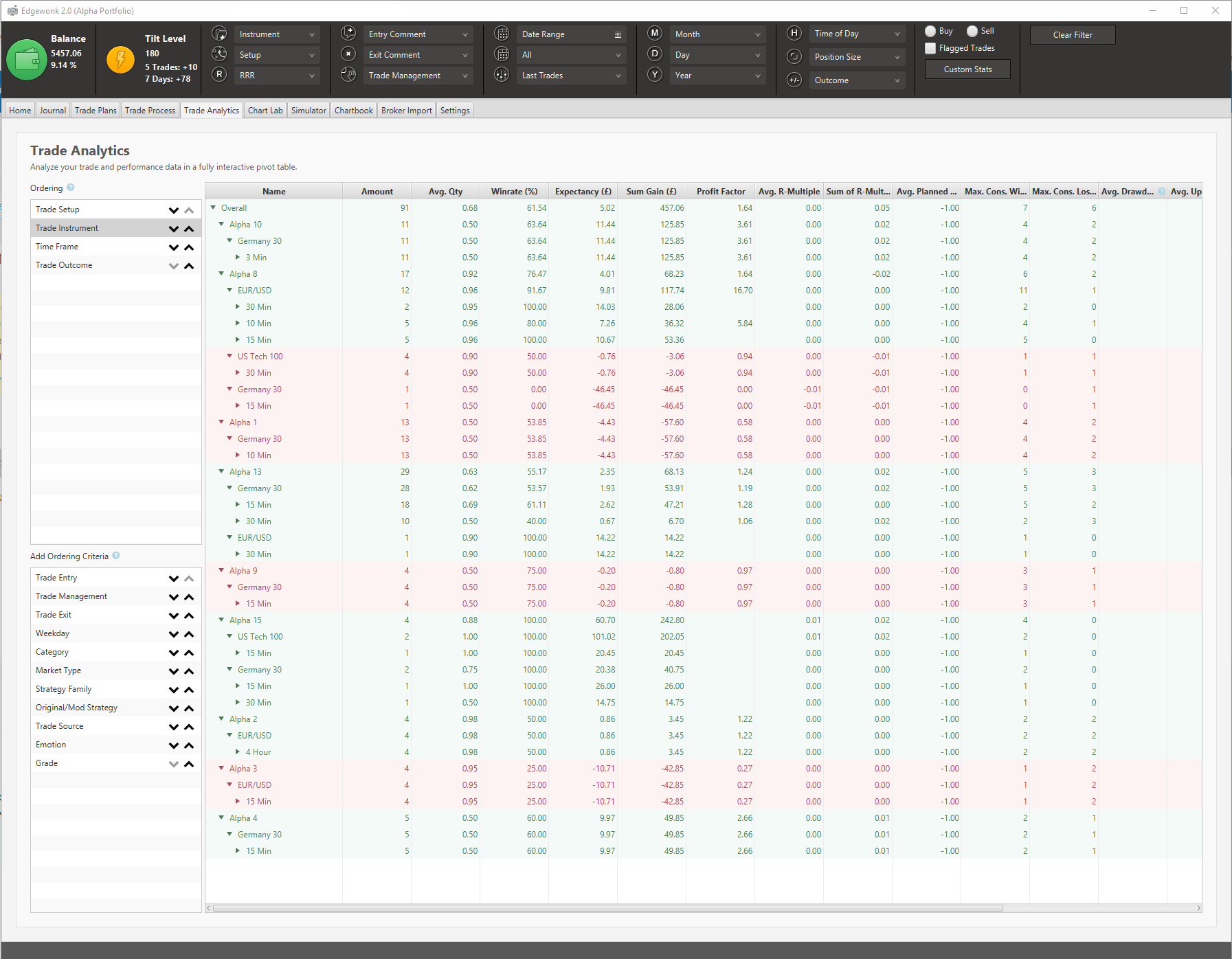The height and width of the screenshot is (959, 1232).
Task: Open the Date Range calendar picker icon
Action: (x=618, y=34)
